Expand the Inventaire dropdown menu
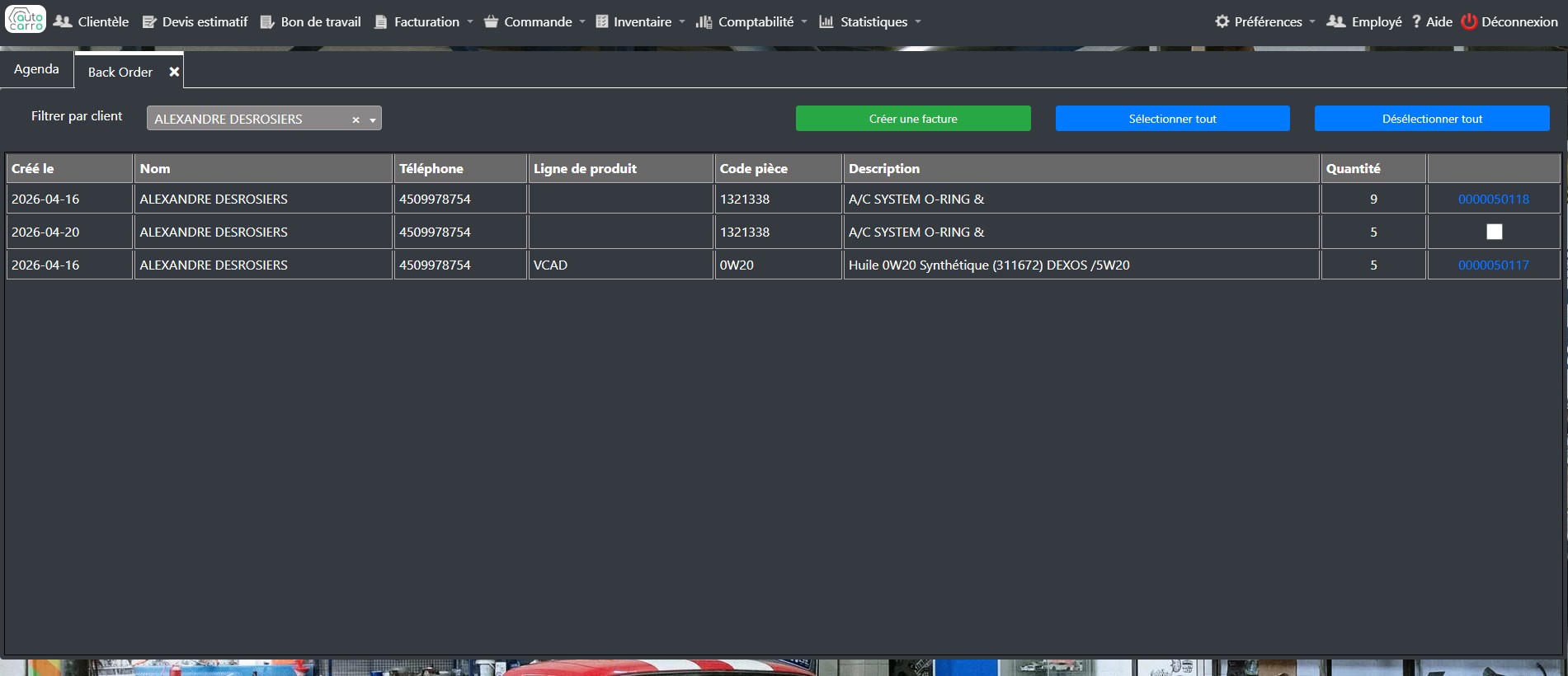This screenshot has width=1568, height=676. 642,22
